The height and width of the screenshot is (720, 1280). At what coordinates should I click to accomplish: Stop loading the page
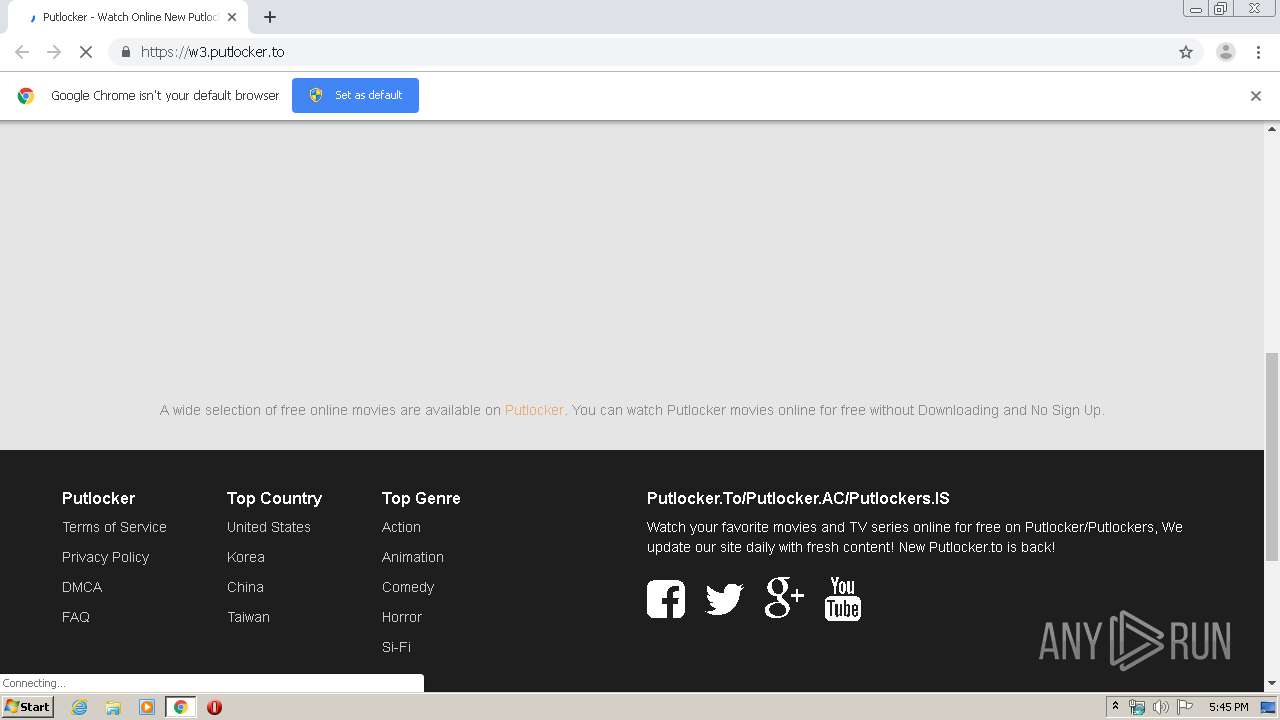pos(86,52)
